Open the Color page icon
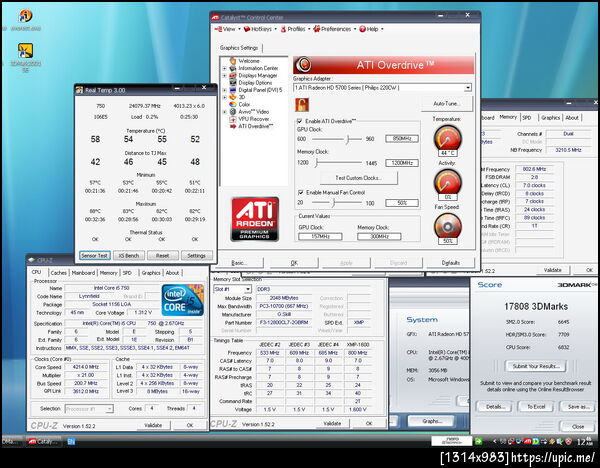Viewport: 600px width, 468px height. click(x=233, y=104)
